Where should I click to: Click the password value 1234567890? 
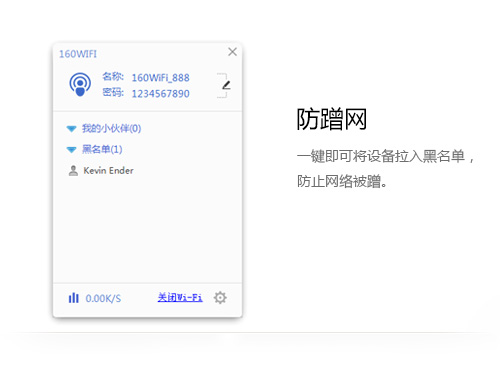coord(160,94)
